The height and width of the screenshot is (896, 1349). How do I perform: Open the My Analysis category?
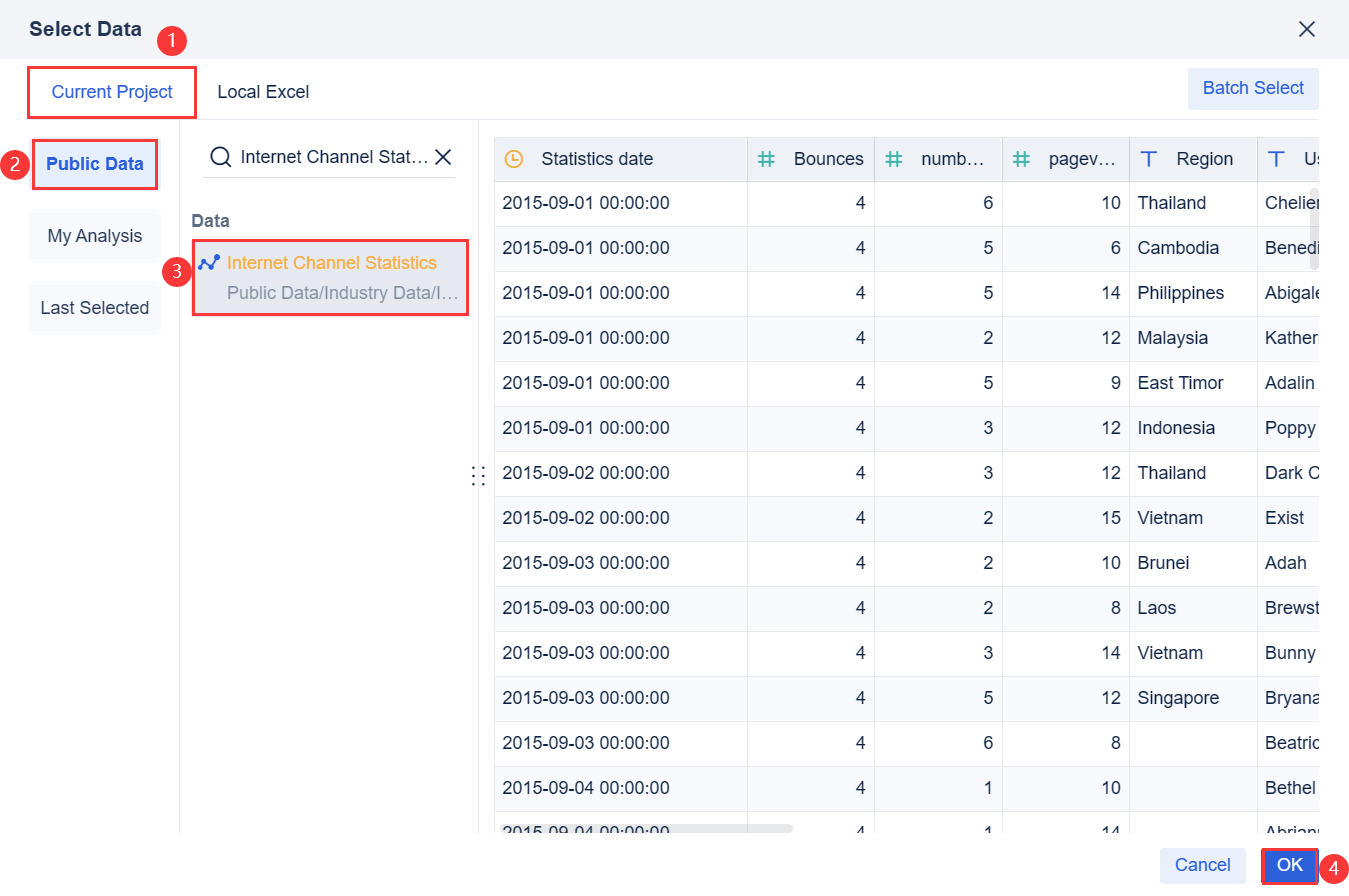pyautogui.click(x=95, y=236)
